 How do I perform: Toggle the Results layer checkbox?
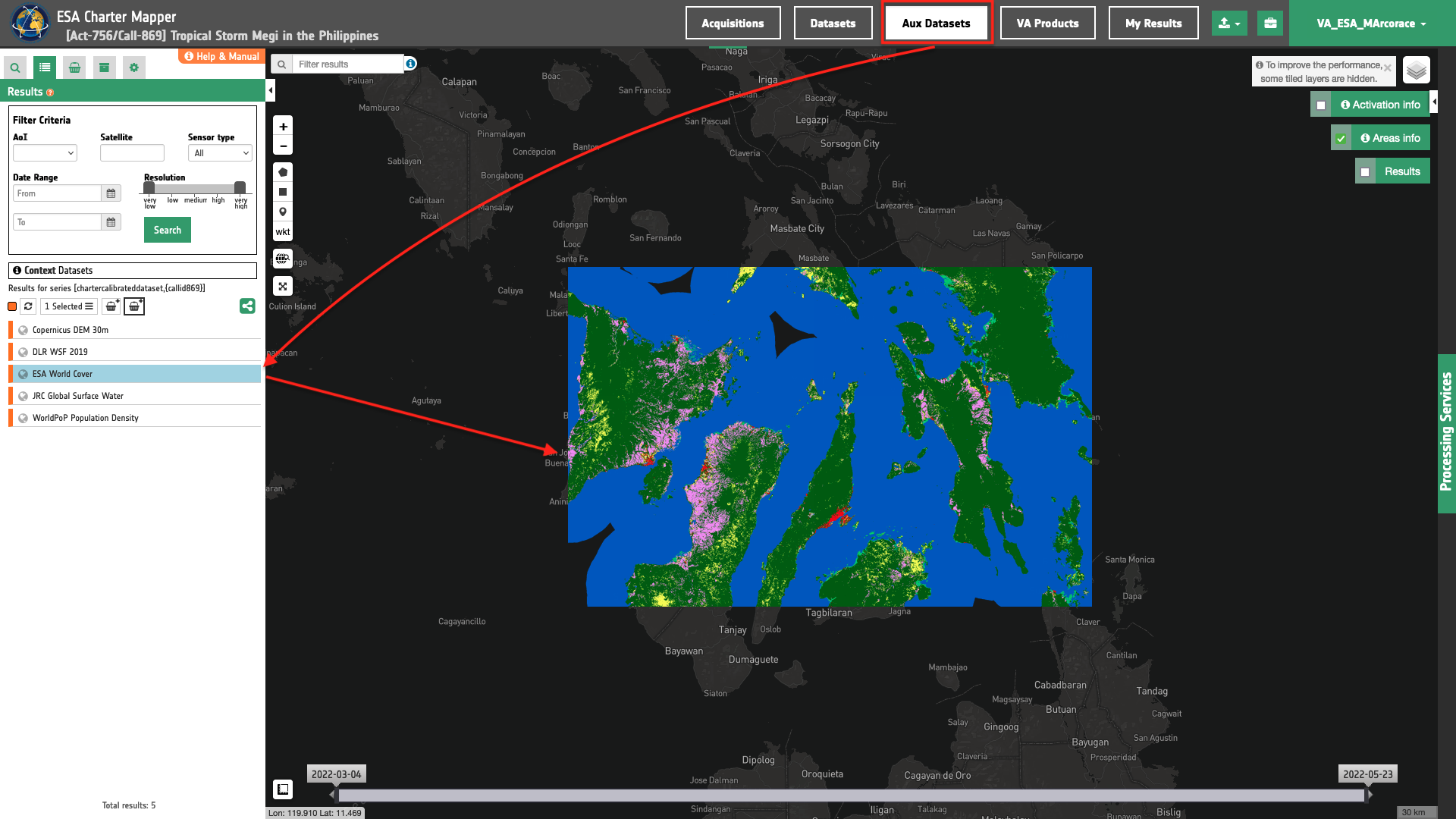1365,172
